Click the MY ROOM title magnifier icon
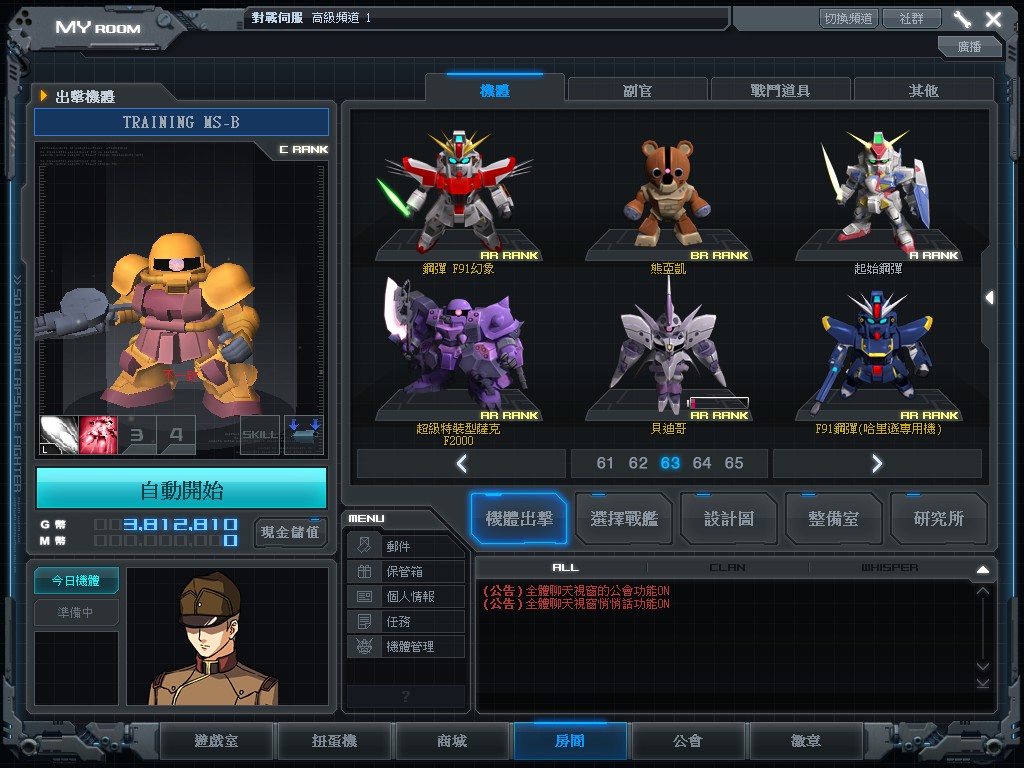The image size is (1024, 768). [x=163, y=22]
